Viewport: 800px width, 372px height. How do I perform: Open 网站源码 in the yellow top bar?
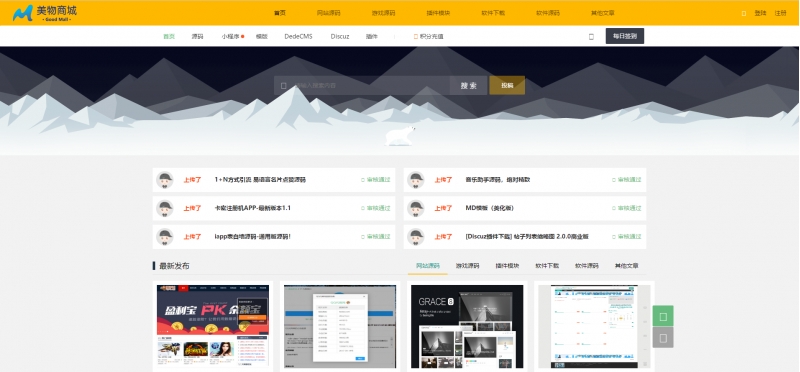[328, 13]
